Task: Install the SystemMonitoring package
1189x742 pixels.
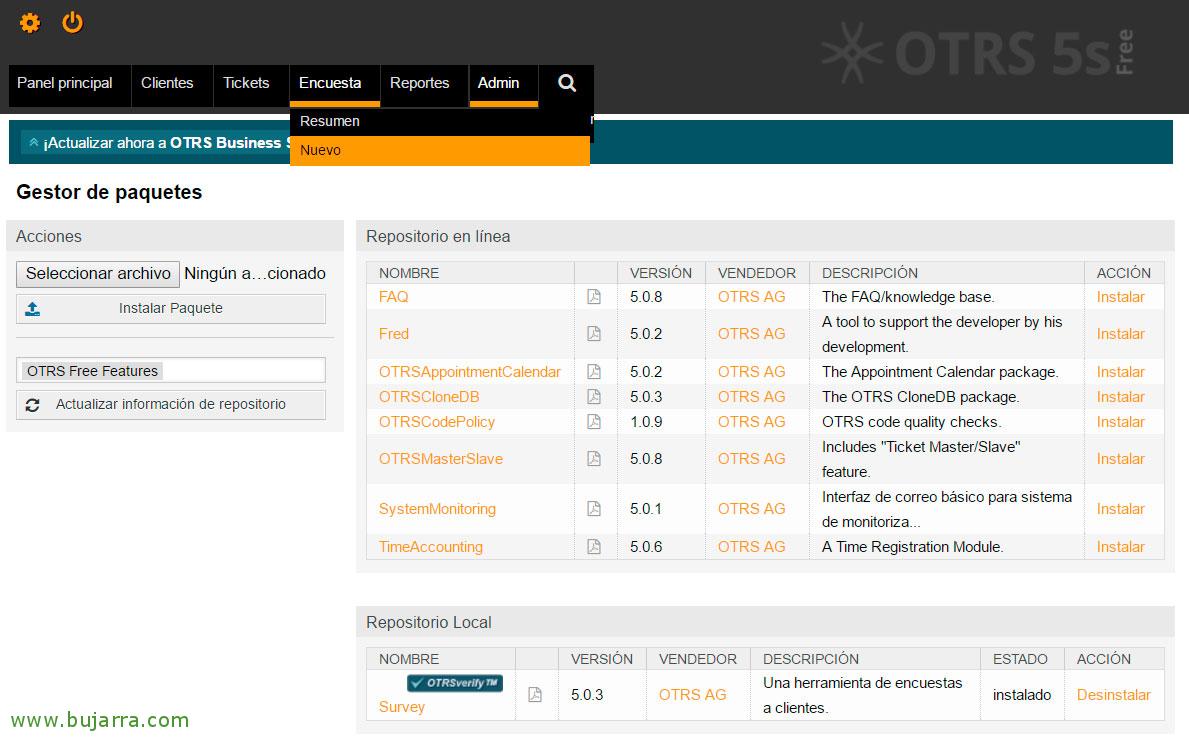Action: (1120, 509)
